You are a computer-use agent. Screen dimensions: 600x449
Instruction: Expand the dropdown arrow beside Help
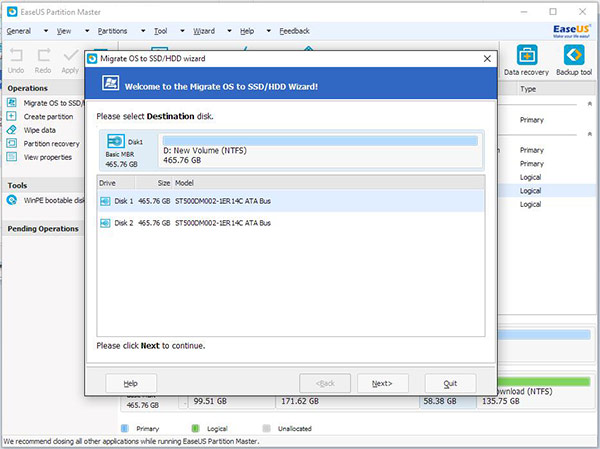coord(268,31)
